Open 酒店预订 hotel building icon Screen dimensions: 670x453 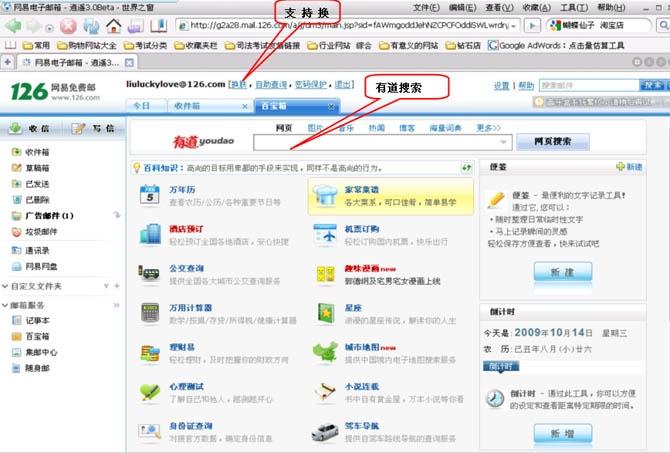point(150,235)
